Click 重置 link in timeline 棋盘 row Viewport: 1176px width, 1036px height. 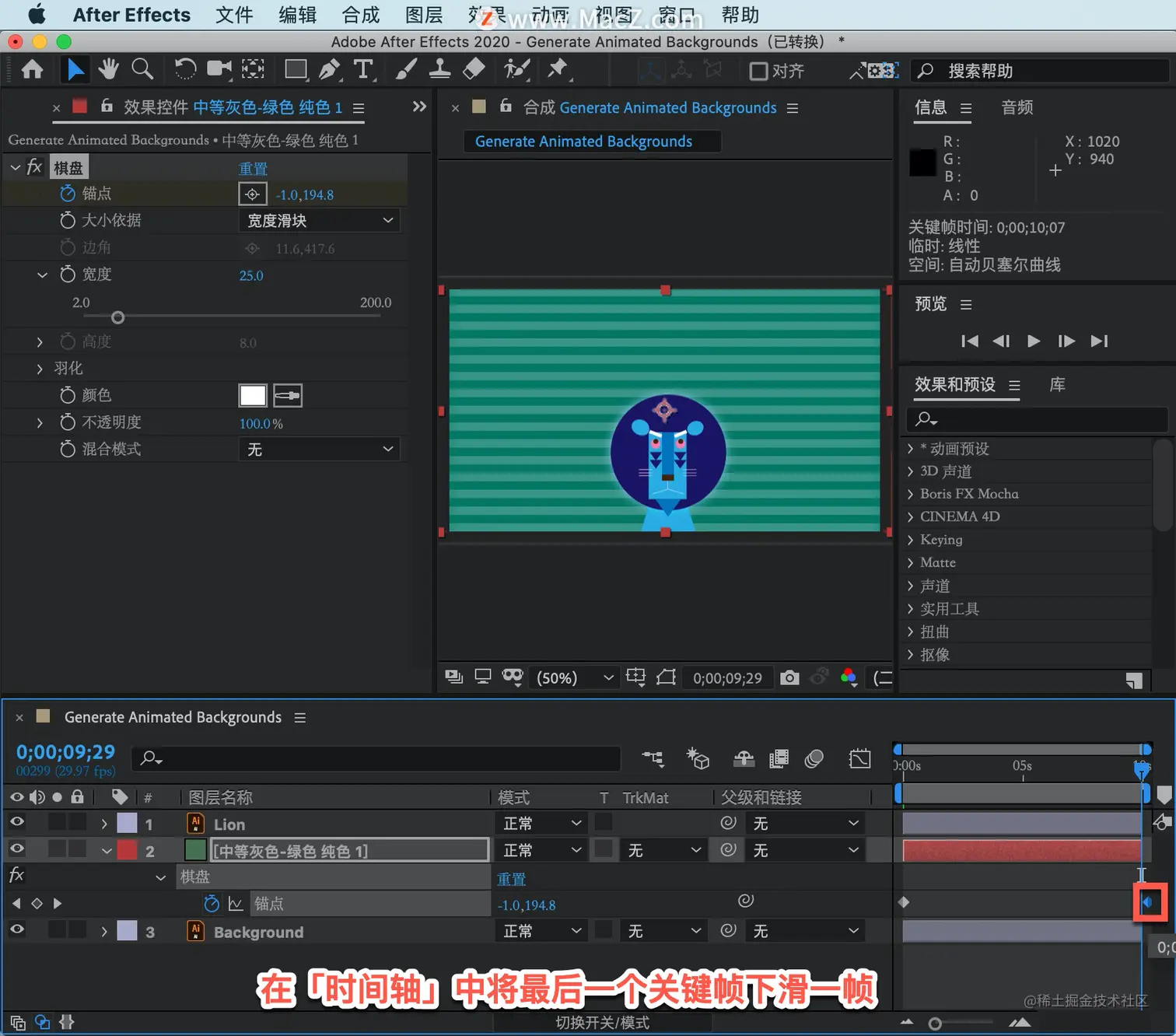512,879
